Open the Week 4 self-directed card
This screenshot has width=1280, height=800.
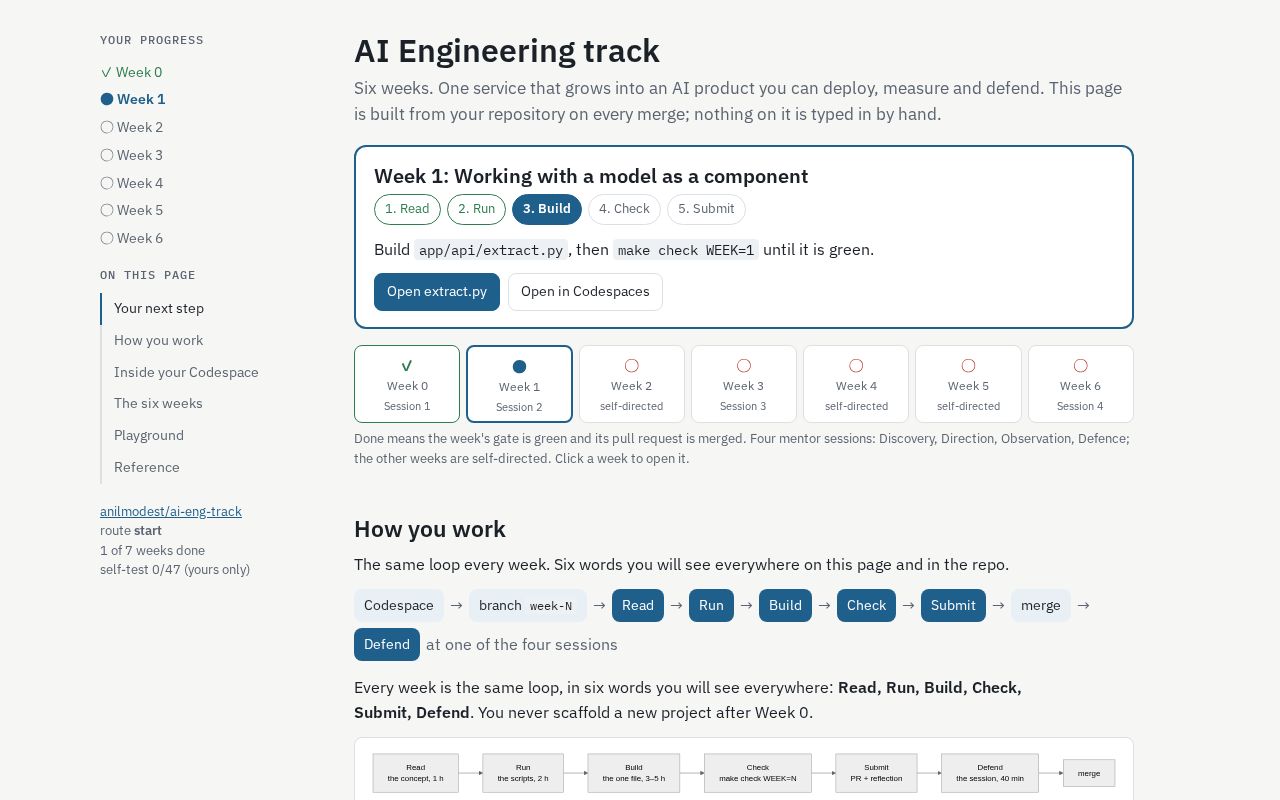tap(856, 384)
